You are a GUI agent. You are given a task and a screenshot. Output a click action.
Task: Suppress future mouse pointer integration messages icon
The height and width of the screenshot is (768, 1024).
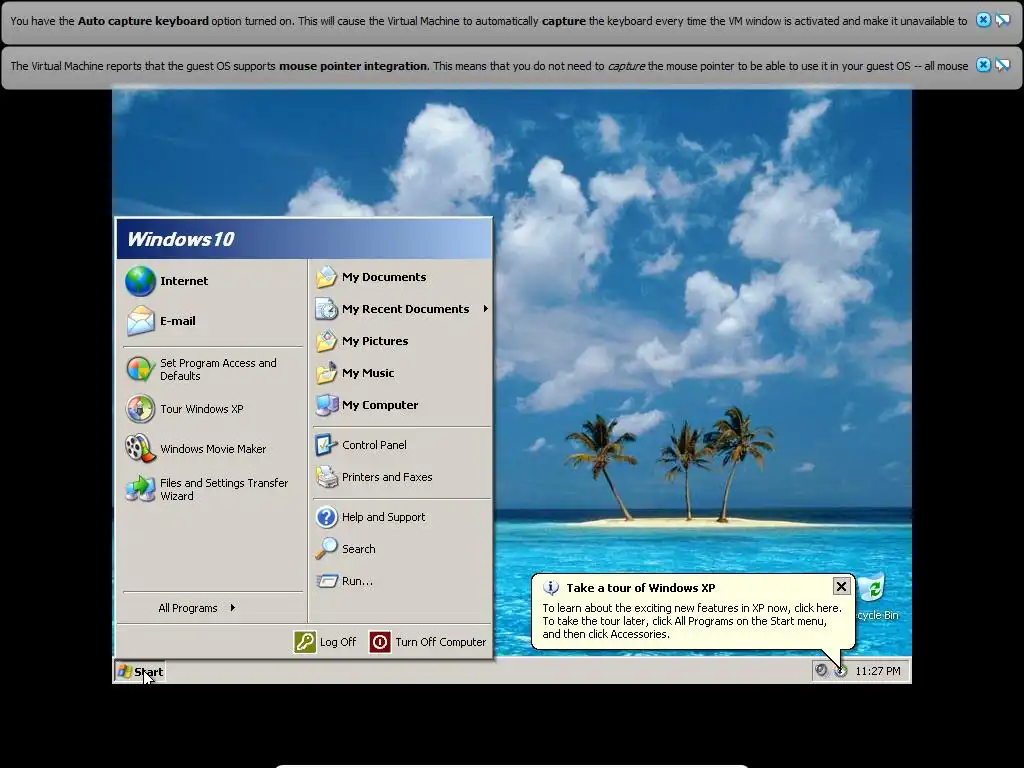pyautogui.click(x=1002, y=65)
